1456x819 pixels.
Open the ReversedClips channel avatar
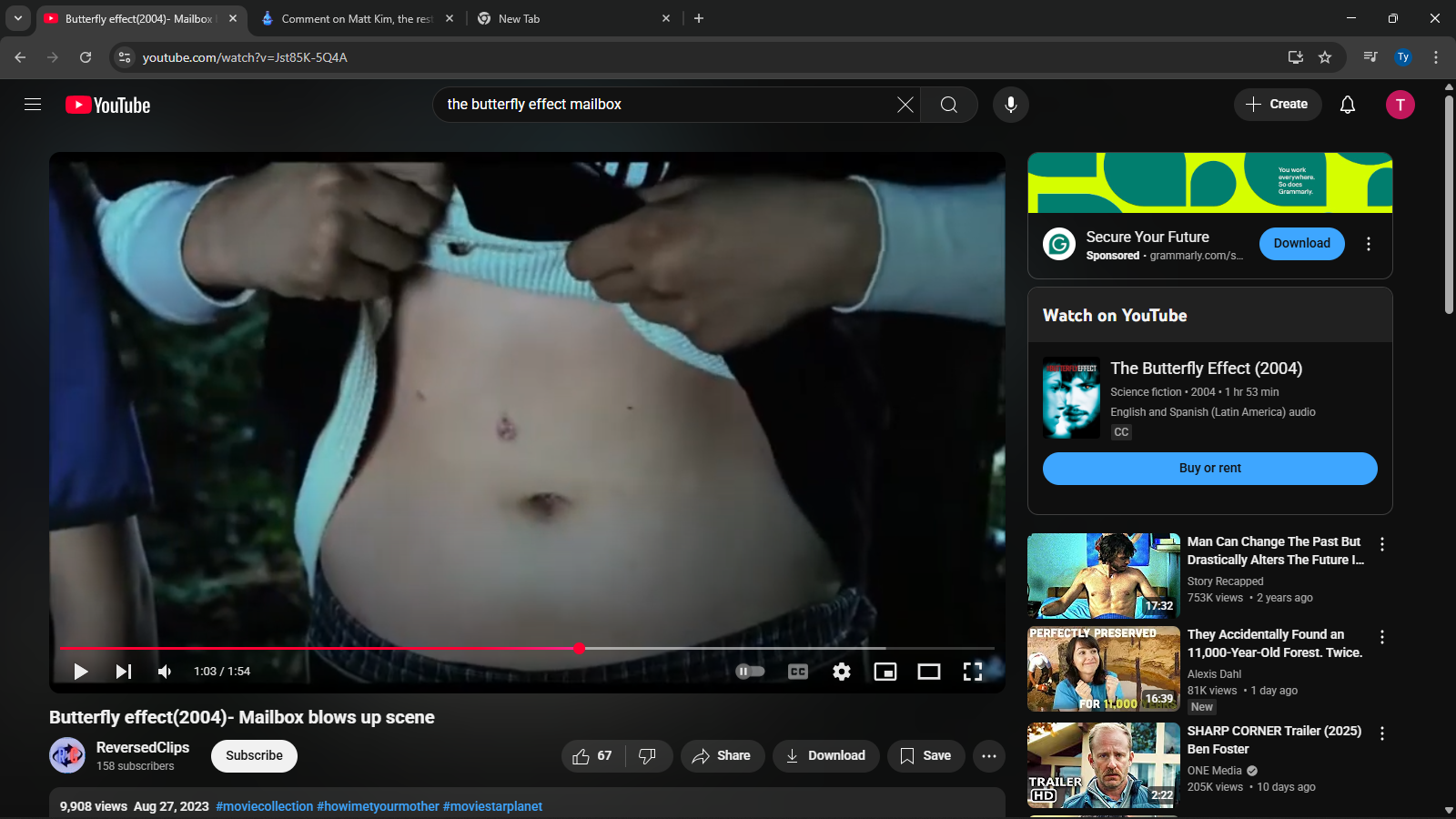(67, 755)
